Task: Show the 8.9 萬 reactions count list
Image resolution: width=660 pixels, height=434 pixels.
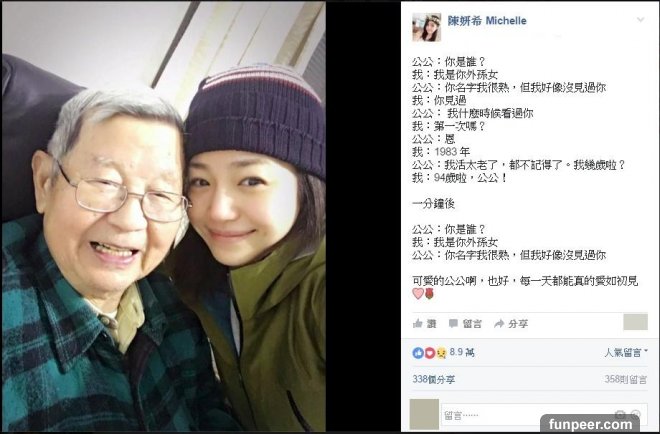Action: coord(462,352)
